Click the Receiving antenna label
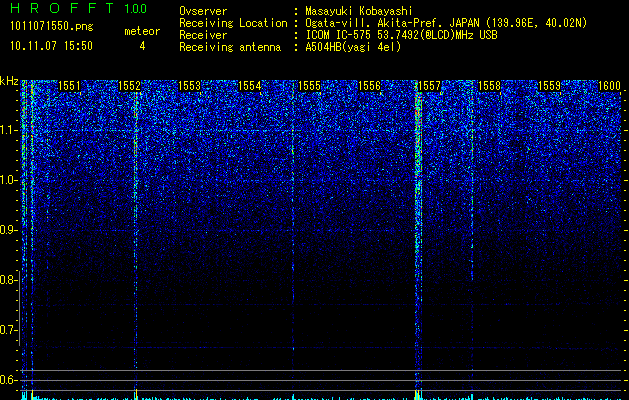The height and width of the screenshot is (400, 629). click(230, 47)
